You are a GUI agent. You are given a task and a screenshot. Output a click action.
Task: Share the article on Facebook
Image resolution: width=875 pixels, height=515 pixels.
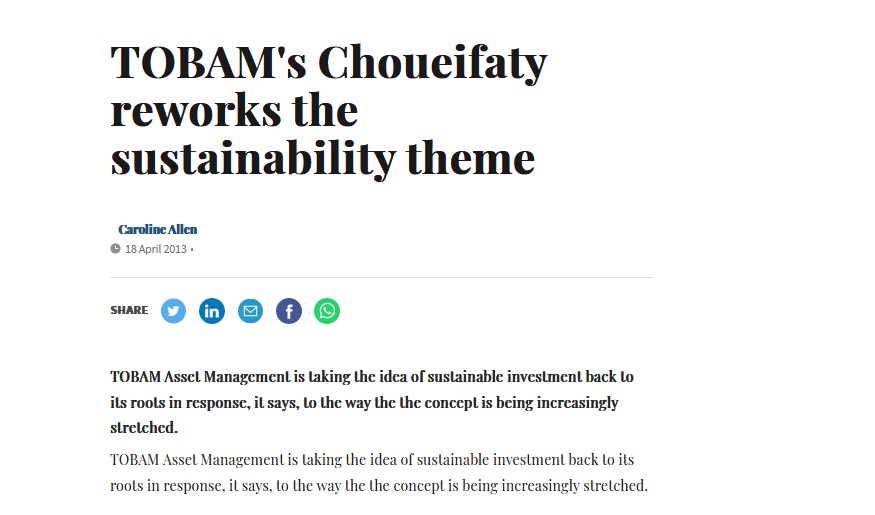click(x=288, y=311)
